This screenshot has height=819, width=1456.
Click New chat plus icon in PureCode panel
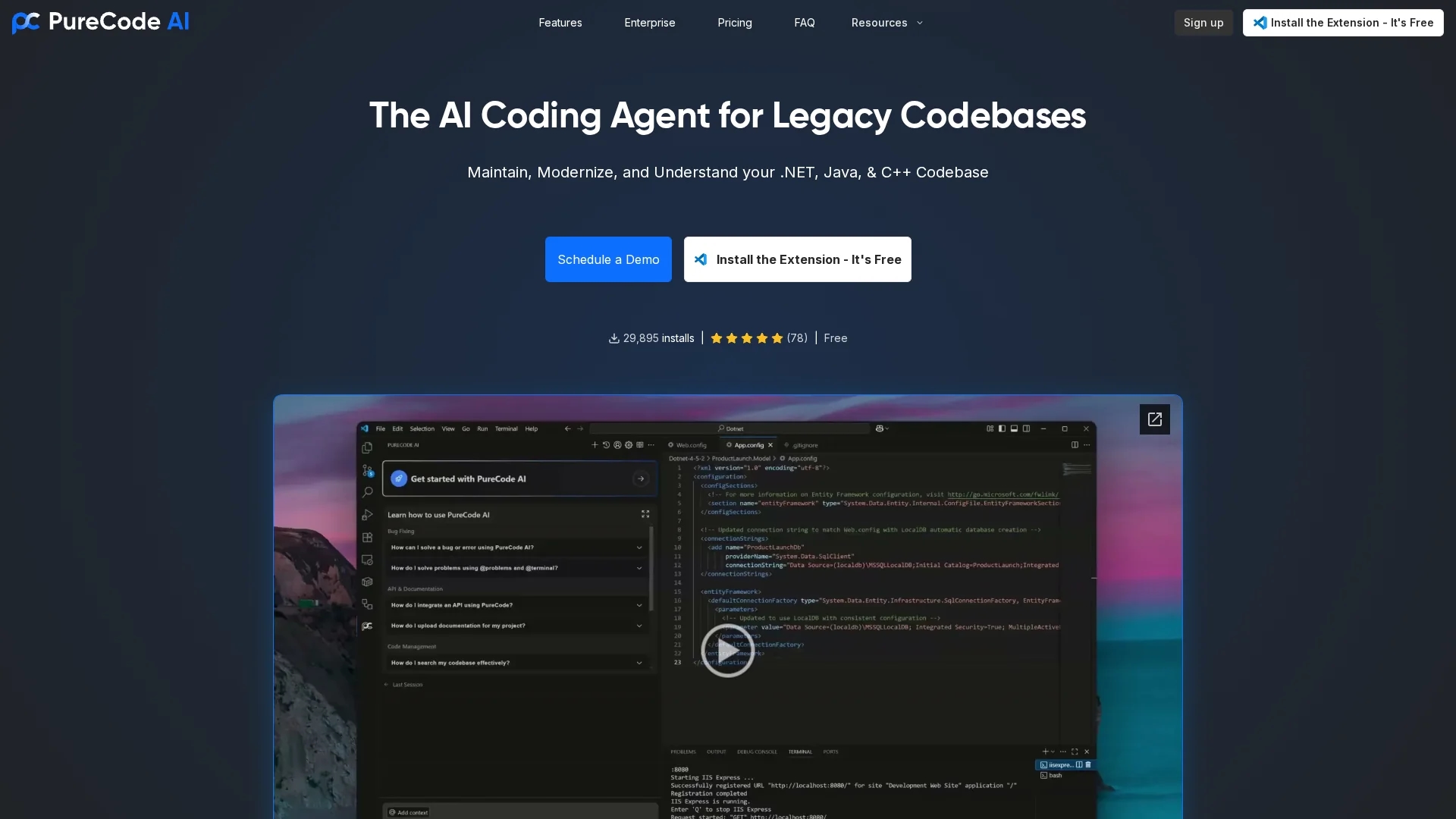pyautogui.click(x=595, y=445)
